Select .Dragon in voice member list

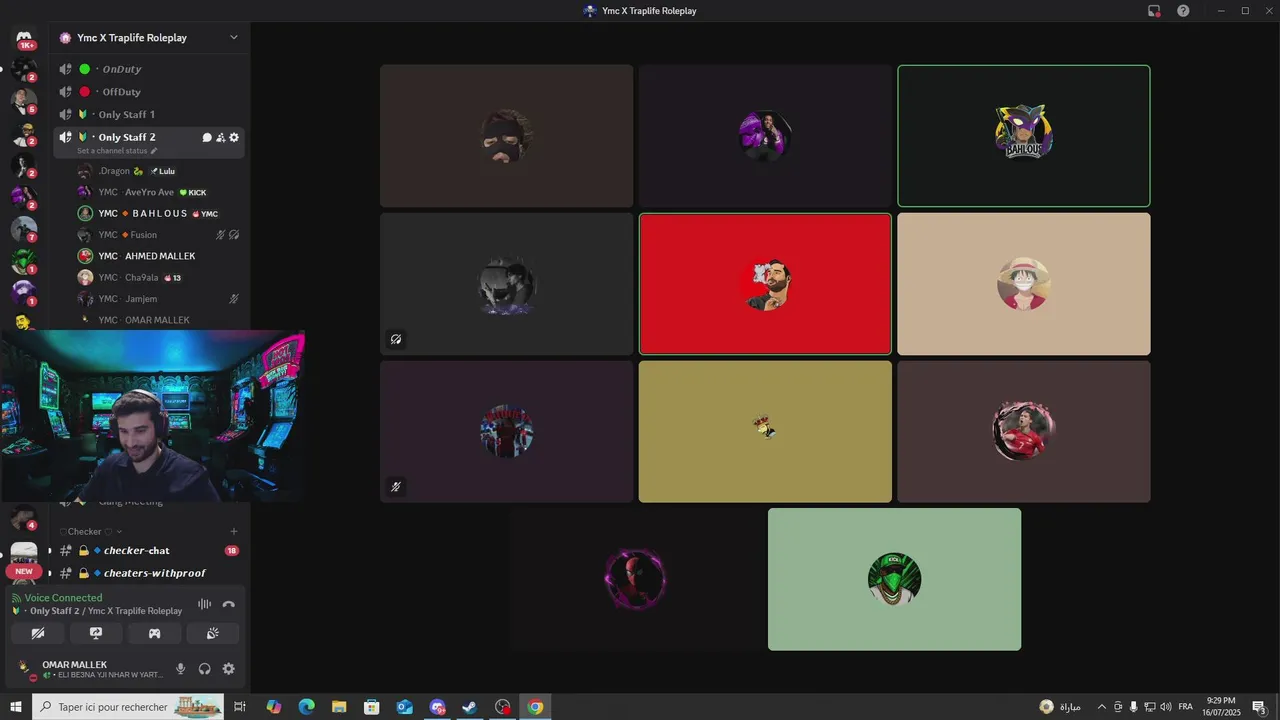[158, 171]
